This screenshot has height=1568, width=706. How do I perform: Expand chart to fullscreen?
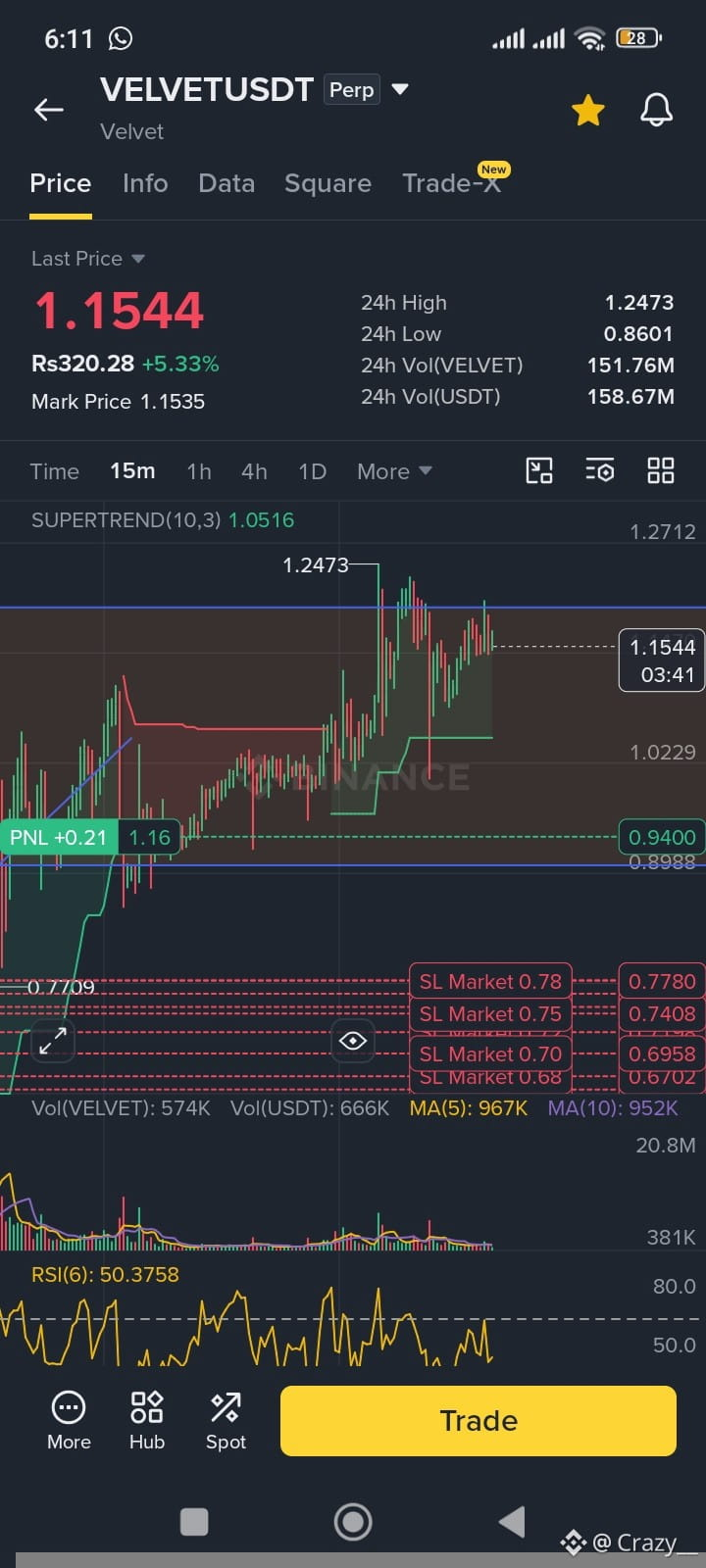point(52,1041)
